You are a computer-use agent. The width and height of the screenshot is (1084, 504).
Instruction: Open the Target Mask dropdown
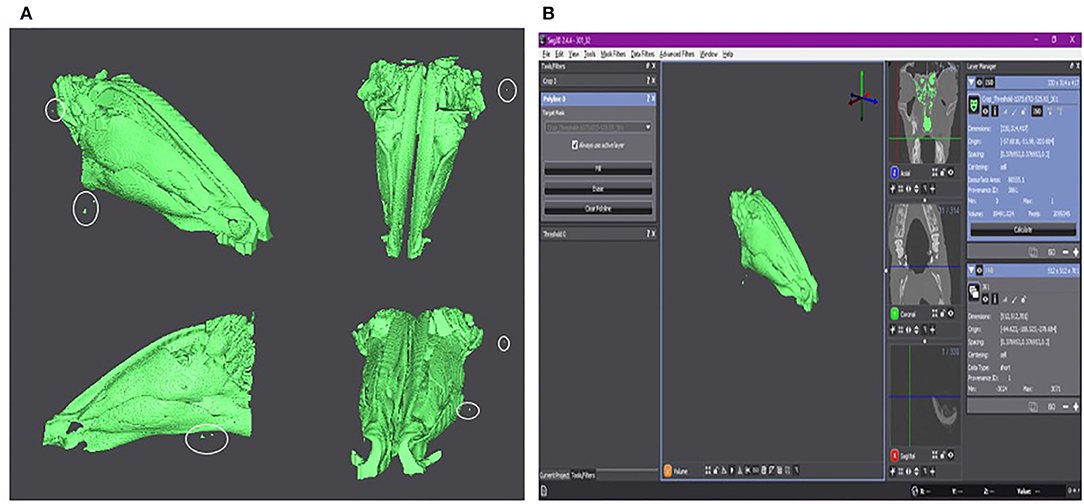[598, 127]
